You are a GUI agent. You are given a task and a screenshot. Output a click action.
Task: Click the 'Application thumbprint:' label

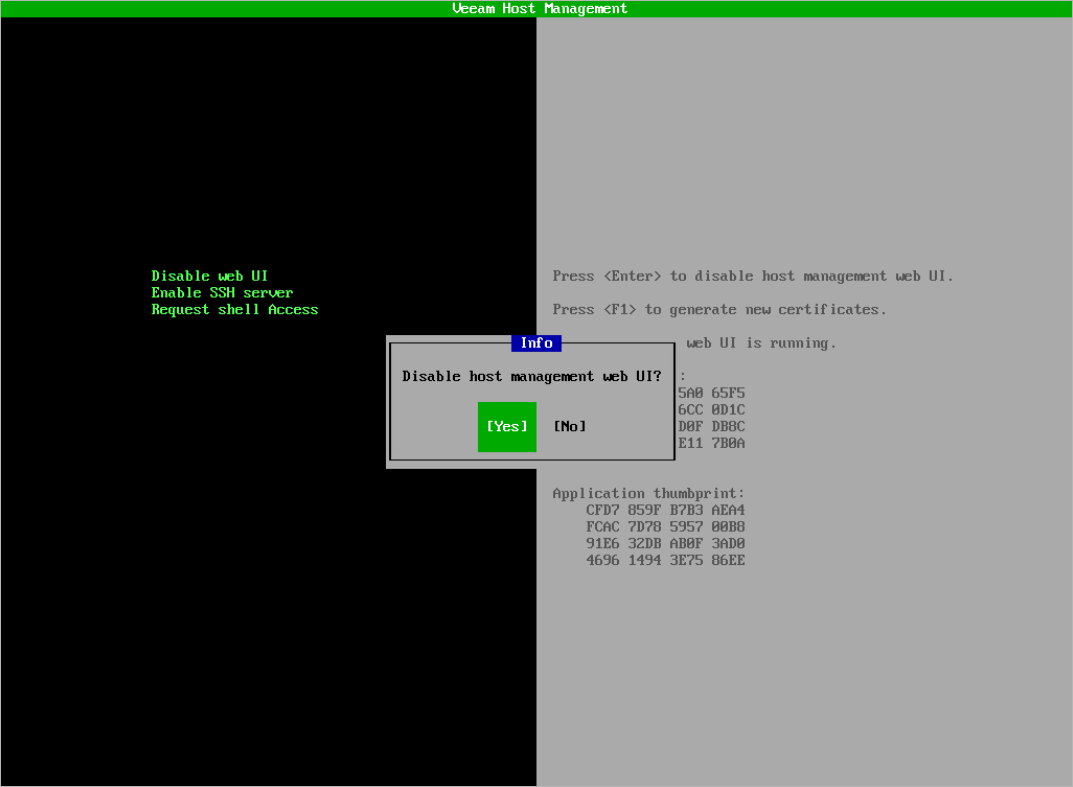tap(648, 493)
